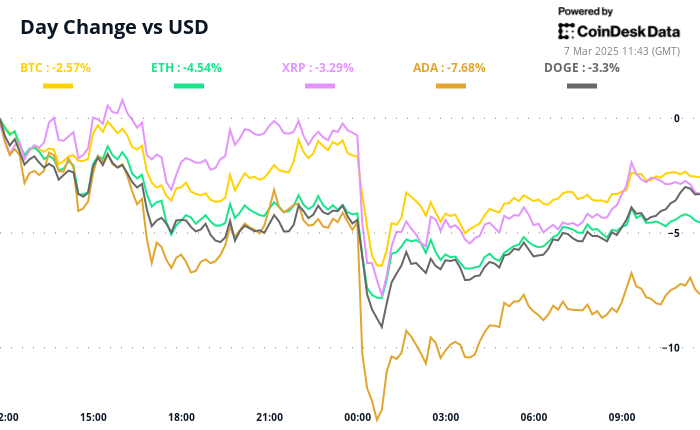
Task: Click the 06:00 time axis label
Action: (534, 416)
